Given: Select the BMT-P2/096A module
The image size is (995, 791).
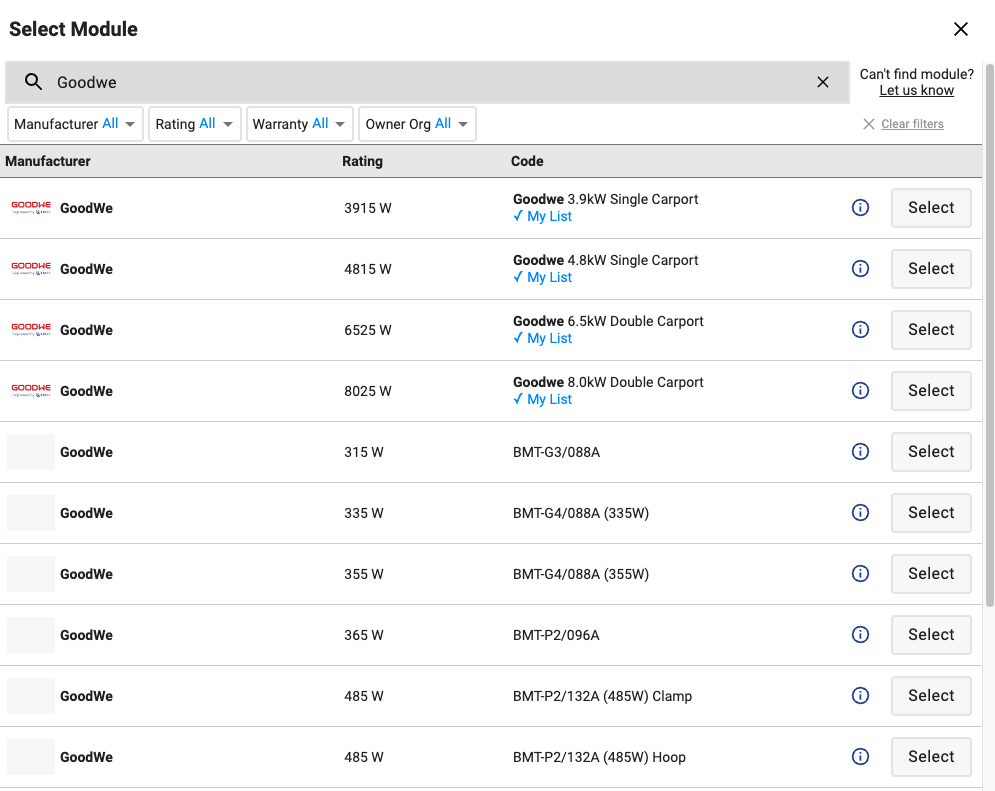Looking at the screenshot, I should (x=931, y=634).
